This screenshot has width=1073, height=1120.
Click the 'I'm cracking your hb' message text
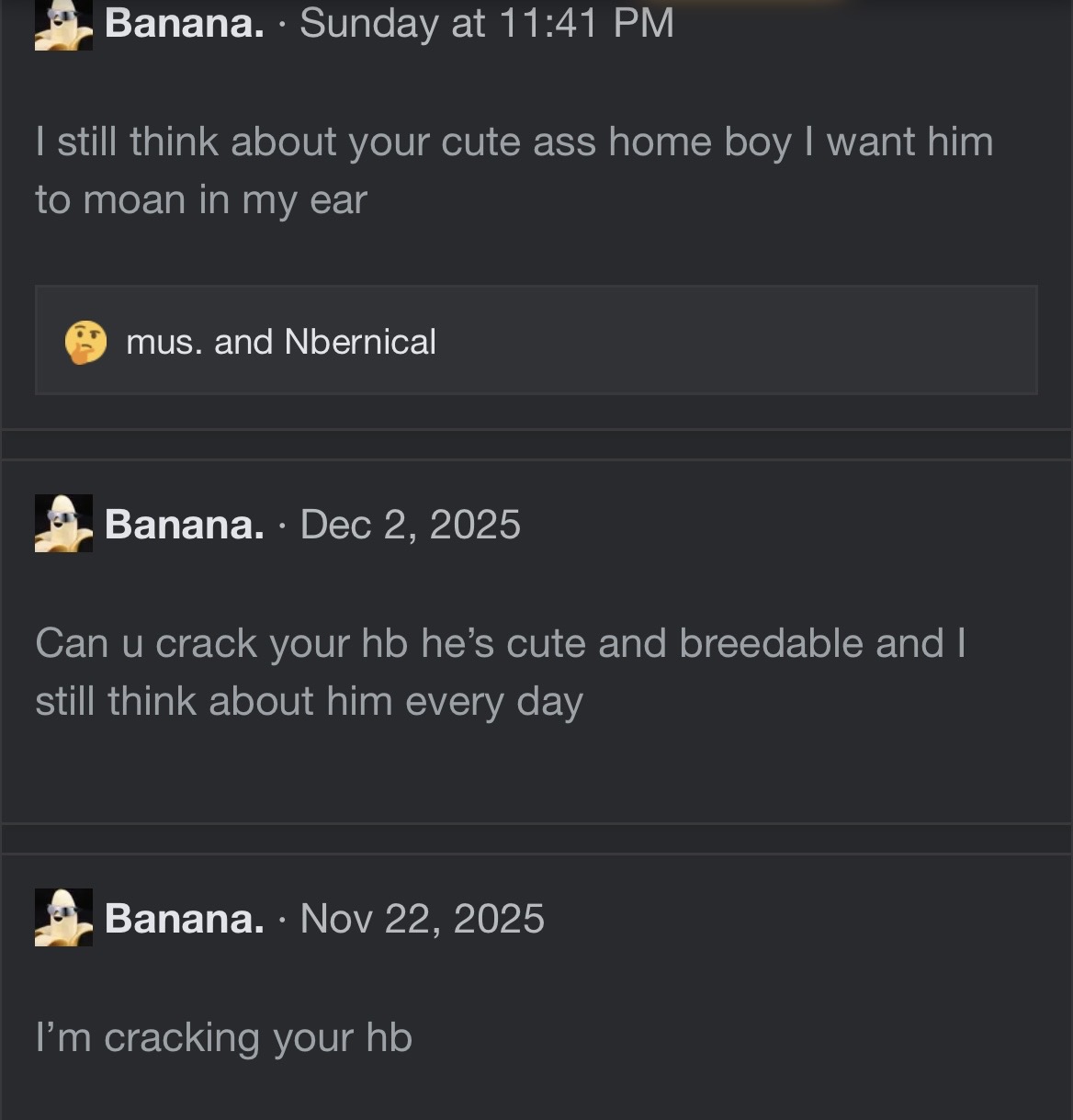tap(223, 1037)
